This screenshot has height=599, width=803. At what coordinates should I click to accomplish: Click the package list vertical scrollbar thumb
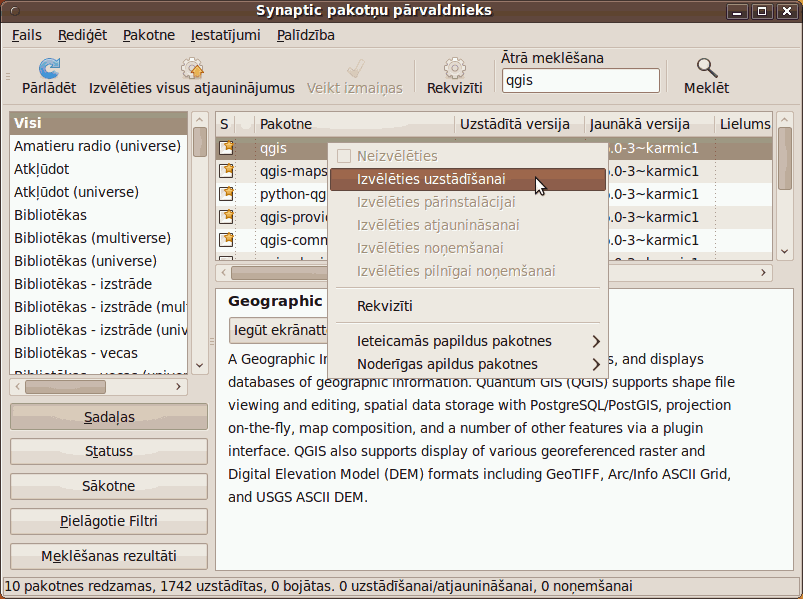coord(784,159)
